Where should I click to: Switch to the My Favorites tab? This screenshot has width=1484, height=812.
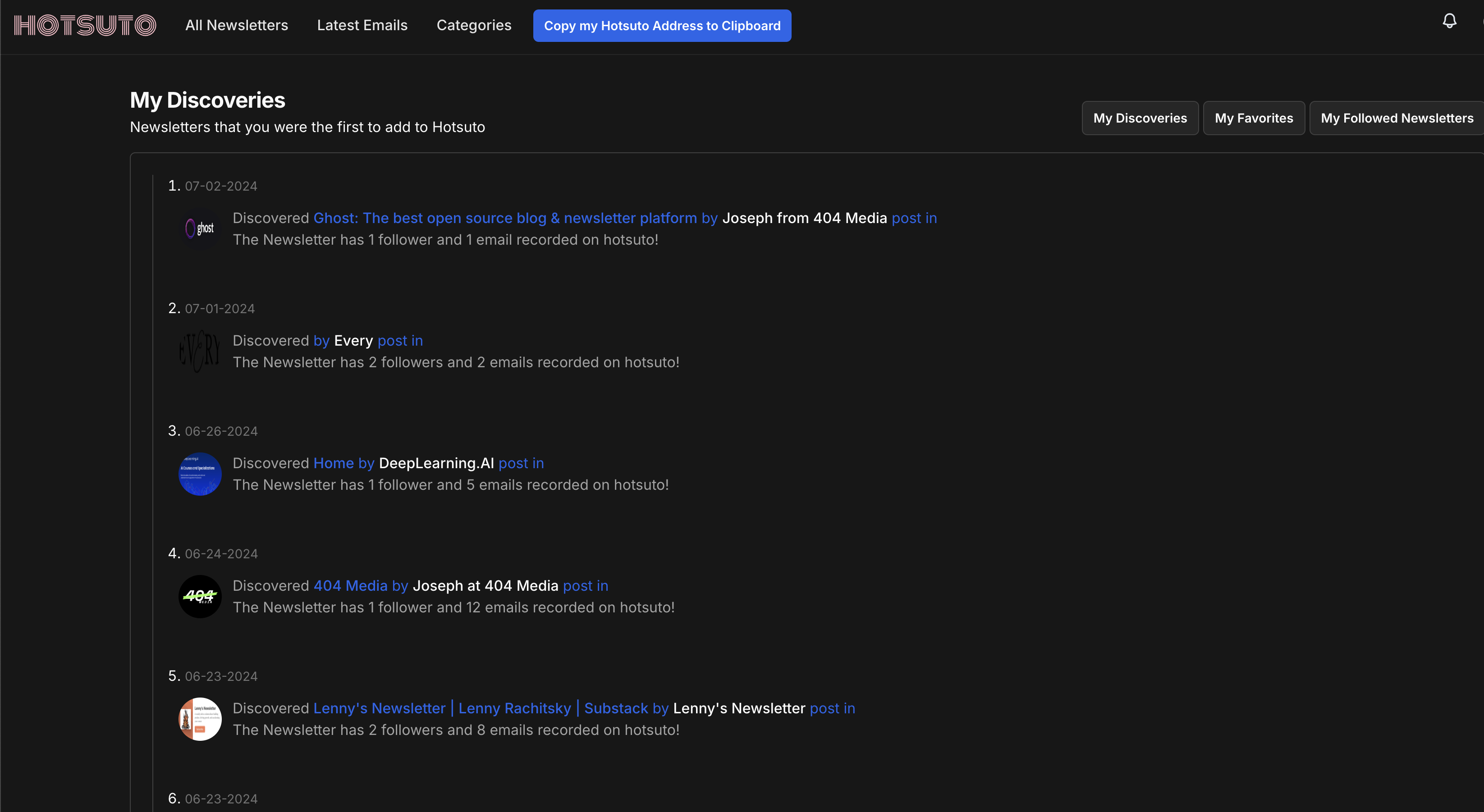[x=1254, y=118]
